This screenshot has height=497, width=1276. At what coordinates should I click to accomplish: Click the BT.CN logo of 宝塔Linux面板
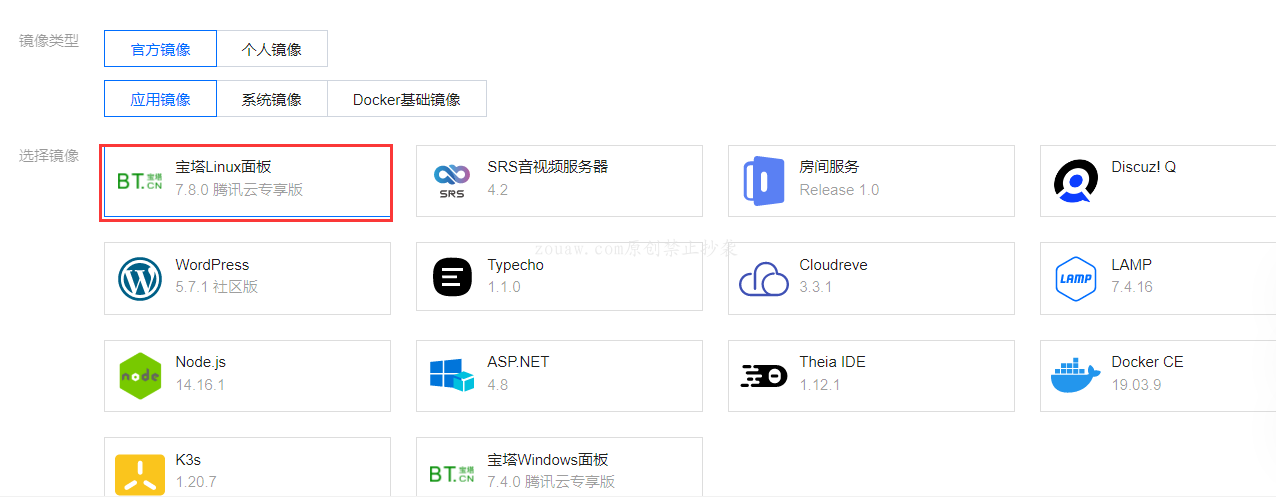[x=140, y=181]
